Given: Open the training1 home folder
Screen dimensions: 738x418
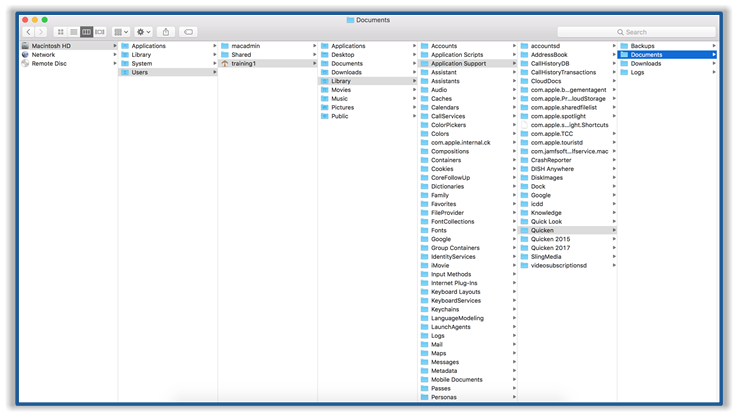Looking at the screenshot, I should (x=244, y=63).
